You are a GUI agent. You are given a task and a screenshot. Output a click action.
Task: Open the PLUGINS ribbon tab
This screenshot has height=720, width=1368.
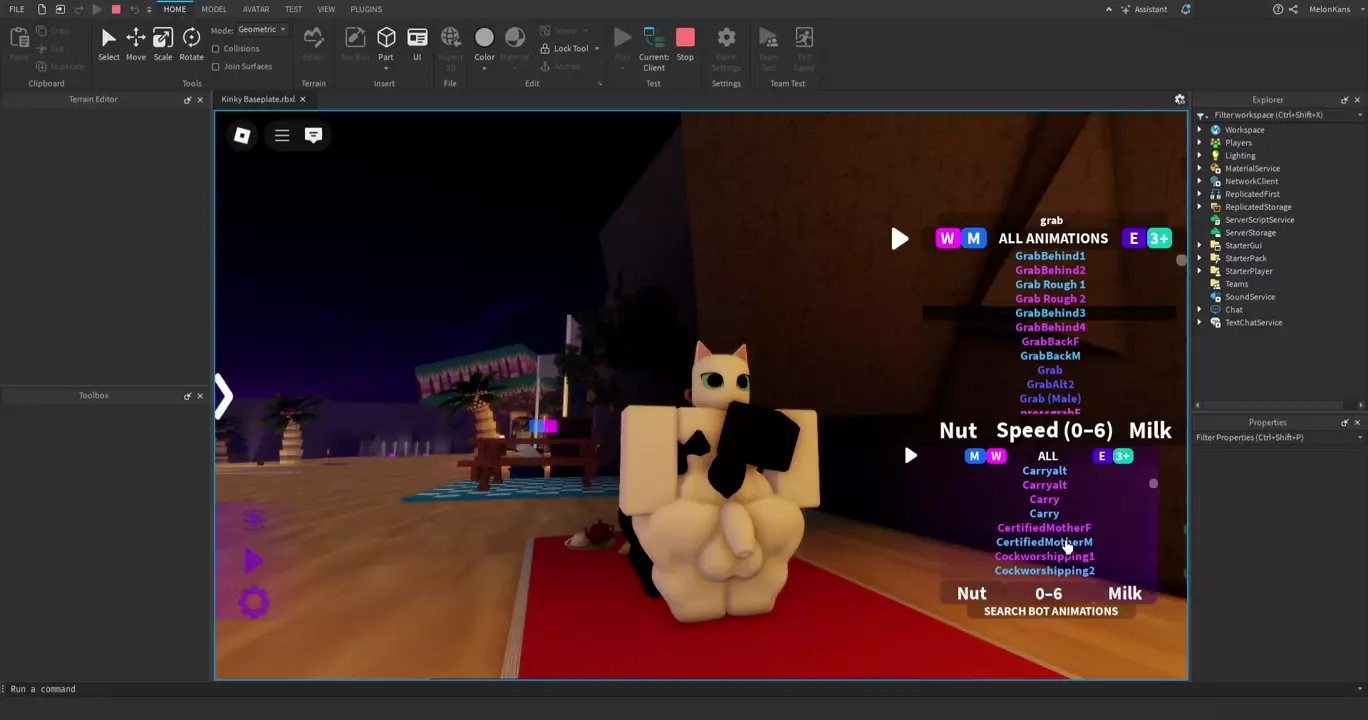point(366,9)
